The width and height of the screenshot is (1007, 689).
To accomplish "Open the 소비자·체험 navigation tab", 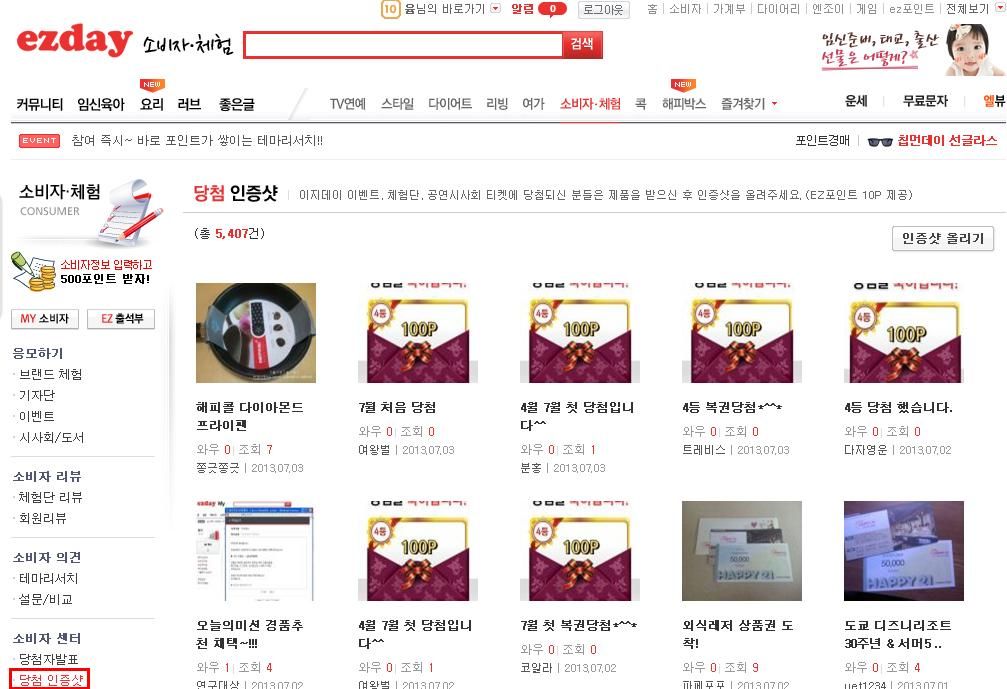I will (590, 103).
